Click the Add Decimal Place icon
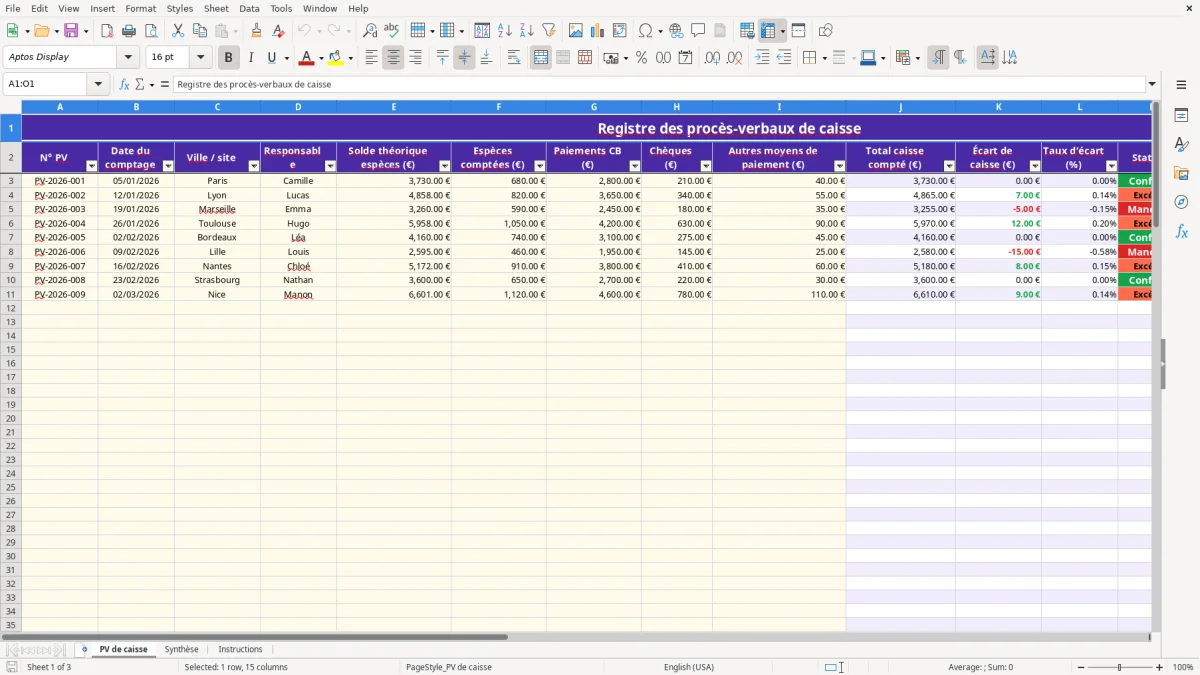The image size is (1200, 675). [713, 58]
